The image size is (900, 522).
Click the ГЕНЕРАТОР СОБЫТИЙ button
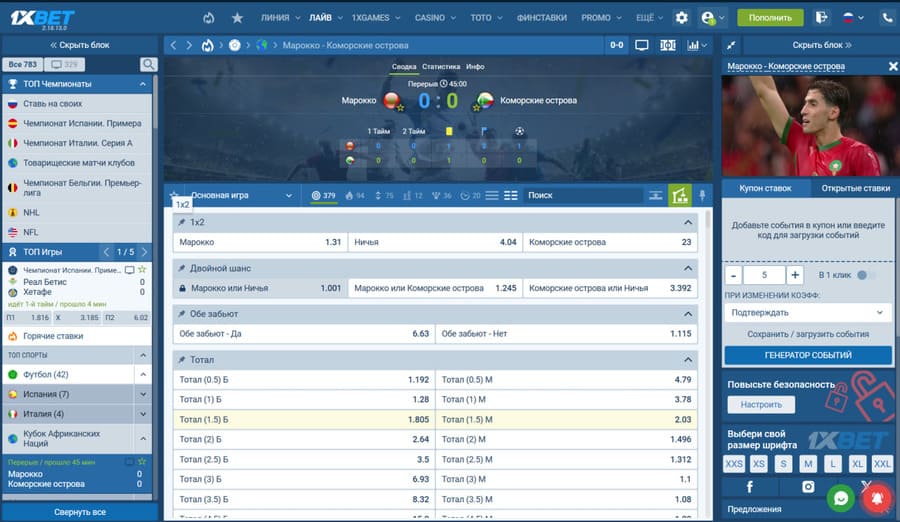coord(808,355)
